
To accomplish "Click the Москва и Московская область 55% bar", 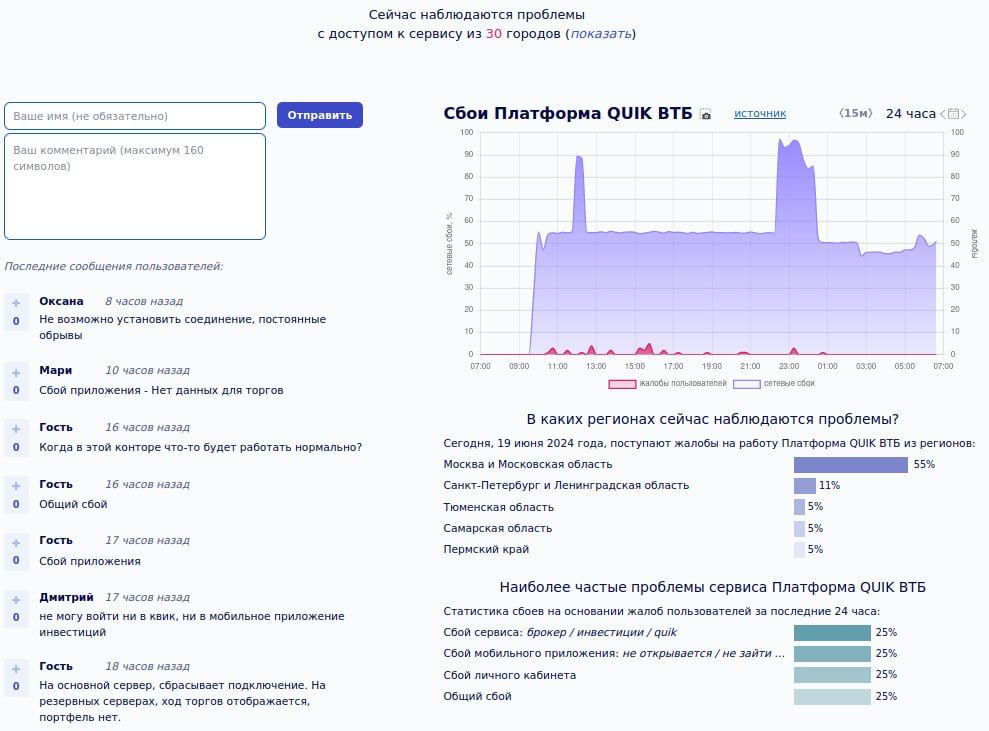I will tap(851, 465).
